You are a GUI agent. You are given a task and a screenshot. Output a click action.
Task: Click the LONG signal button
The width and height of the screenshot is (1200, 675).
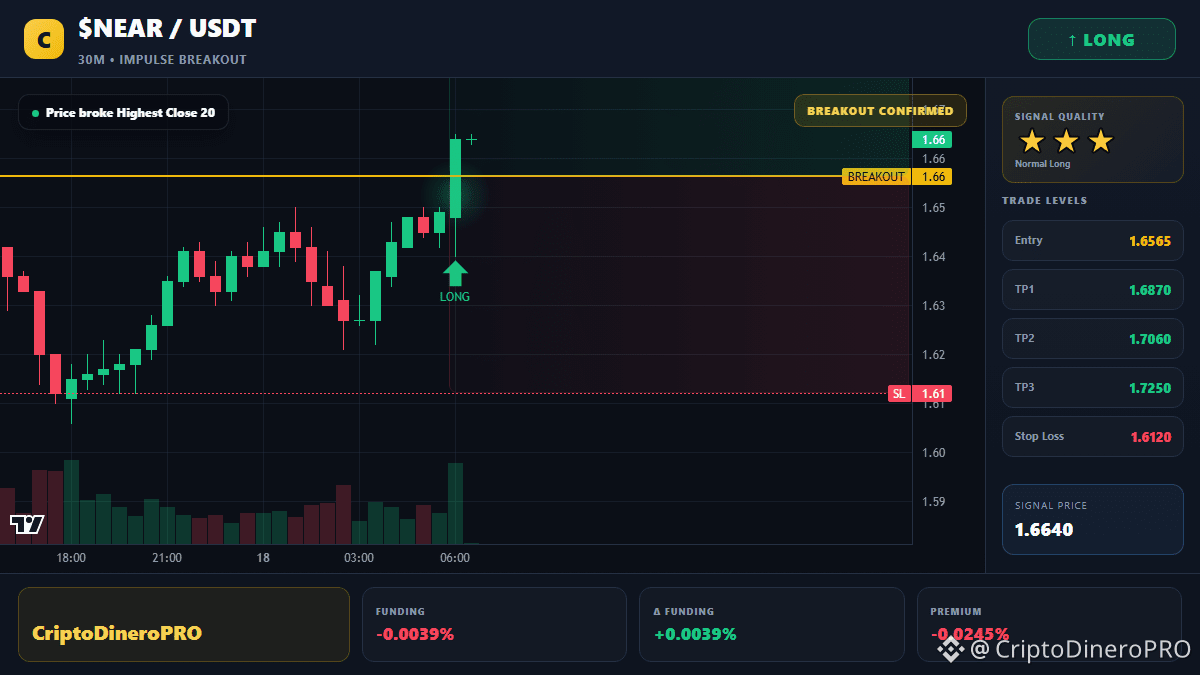tap(1101, 40)
